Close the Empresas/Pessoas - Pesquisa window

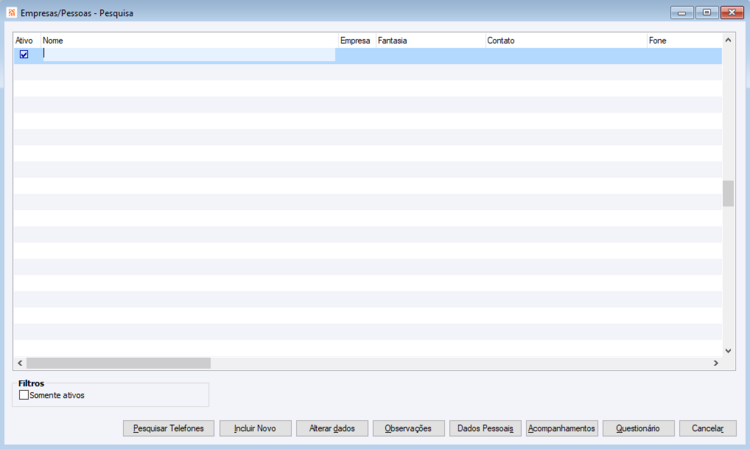tap(732, 12)
